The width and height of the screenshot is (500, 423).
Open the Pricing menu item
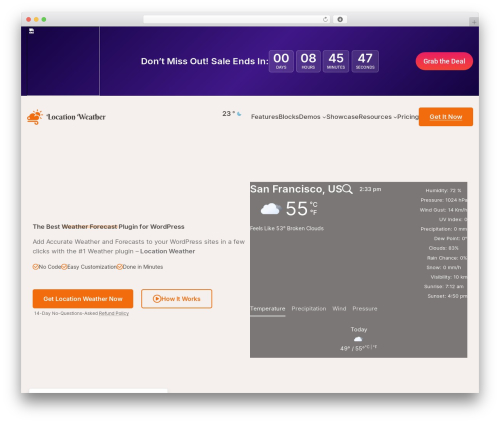point(408,117)
